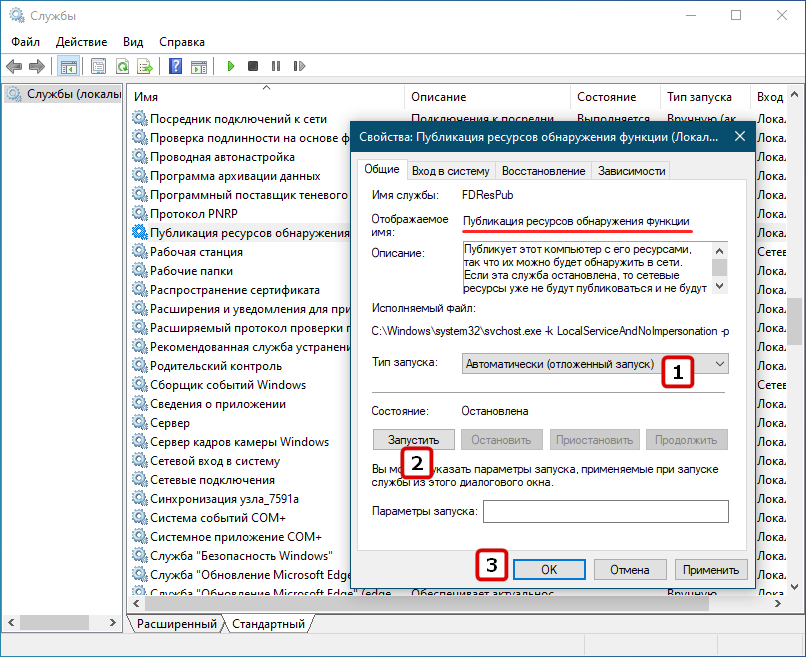The image size is (806, 657).
Task: Switch to the Зависимости tab
Action: coord(631,171)
